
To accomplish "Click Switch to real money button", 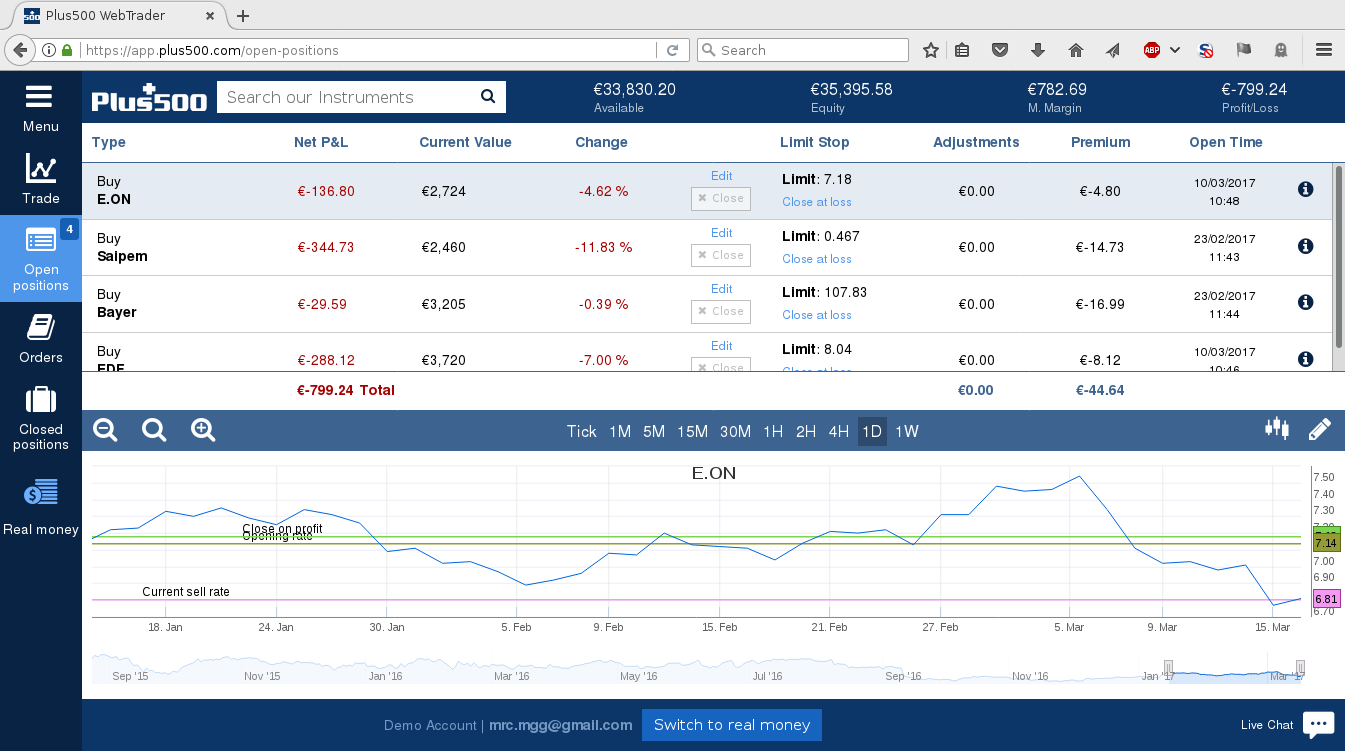I will click(732, 725).
